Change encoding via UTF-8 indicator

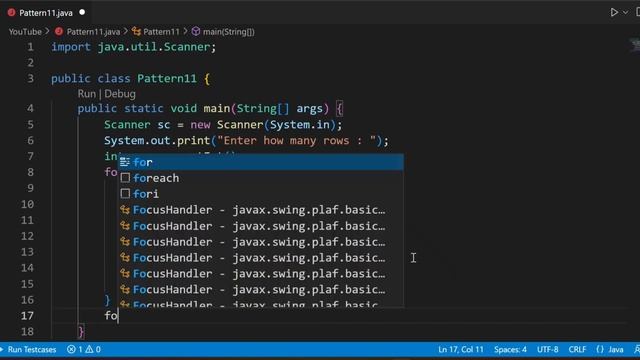click(547, 349)
